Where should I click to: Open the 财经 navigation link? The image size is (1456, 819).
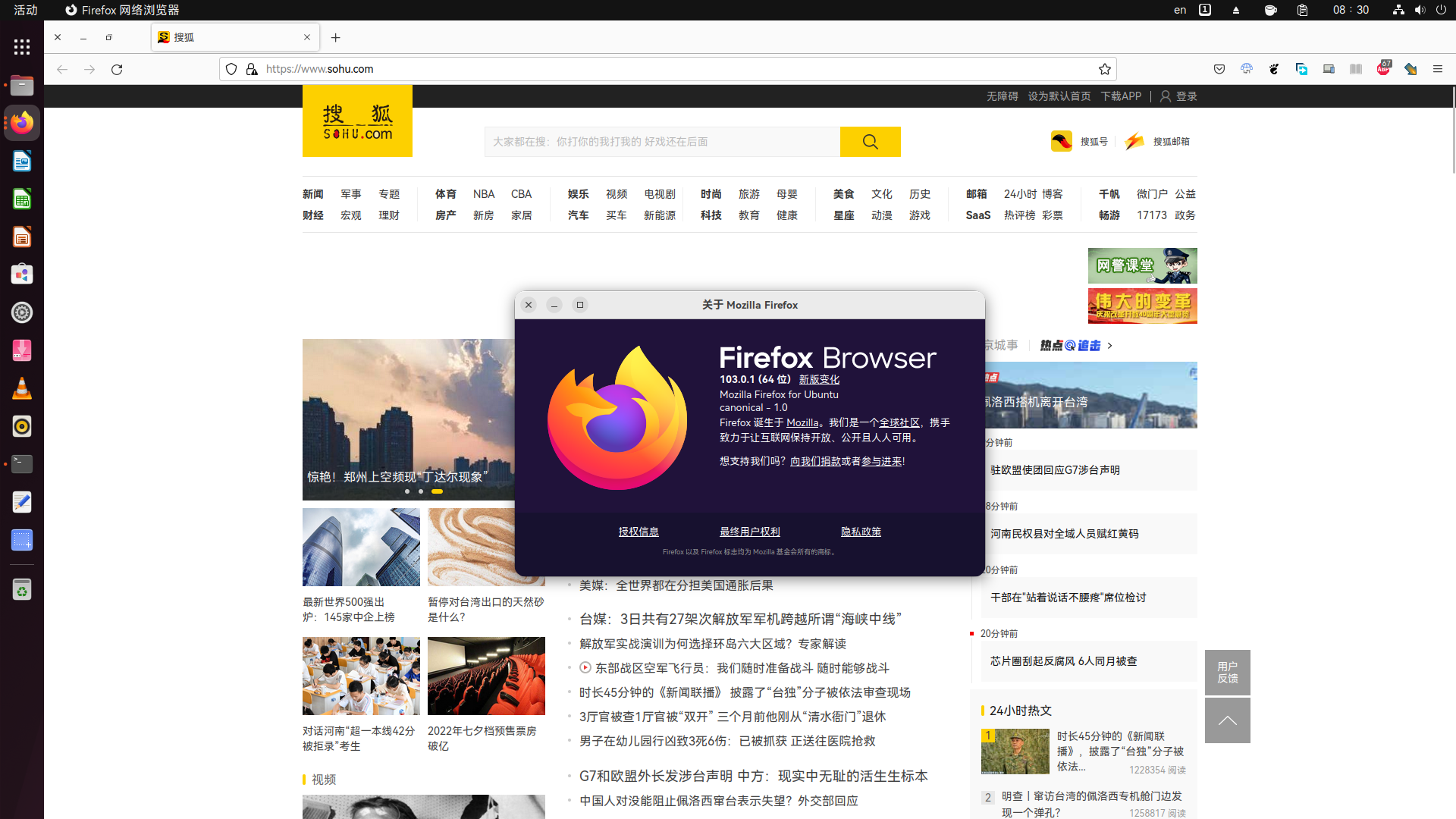pyautogui.click(x=313, y=215)
